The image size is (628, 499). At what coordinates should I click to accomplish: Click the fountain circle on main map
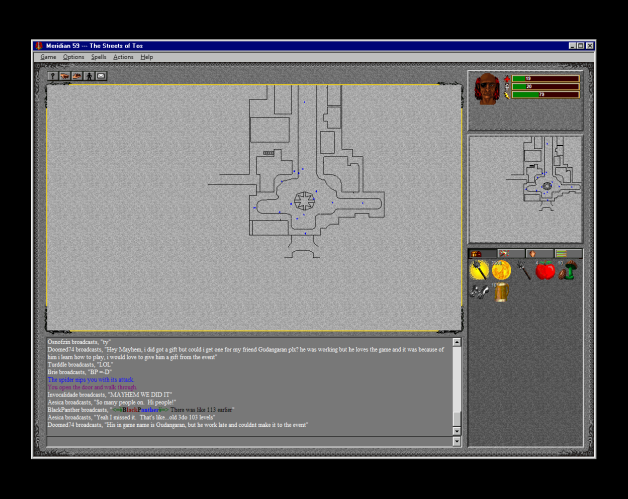304,201
